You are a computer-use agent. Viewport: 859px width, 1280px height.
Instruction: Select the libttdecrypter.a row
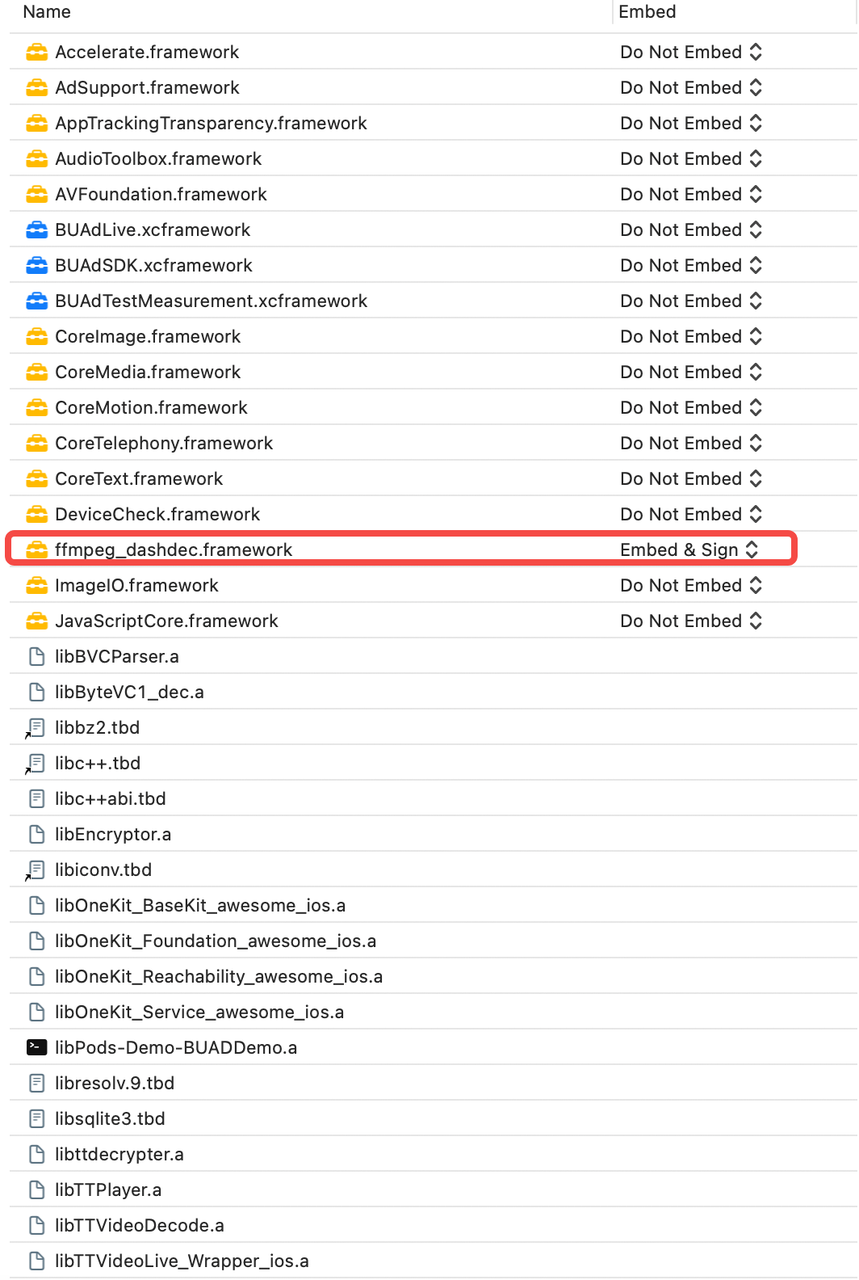tap(433, 1154)
